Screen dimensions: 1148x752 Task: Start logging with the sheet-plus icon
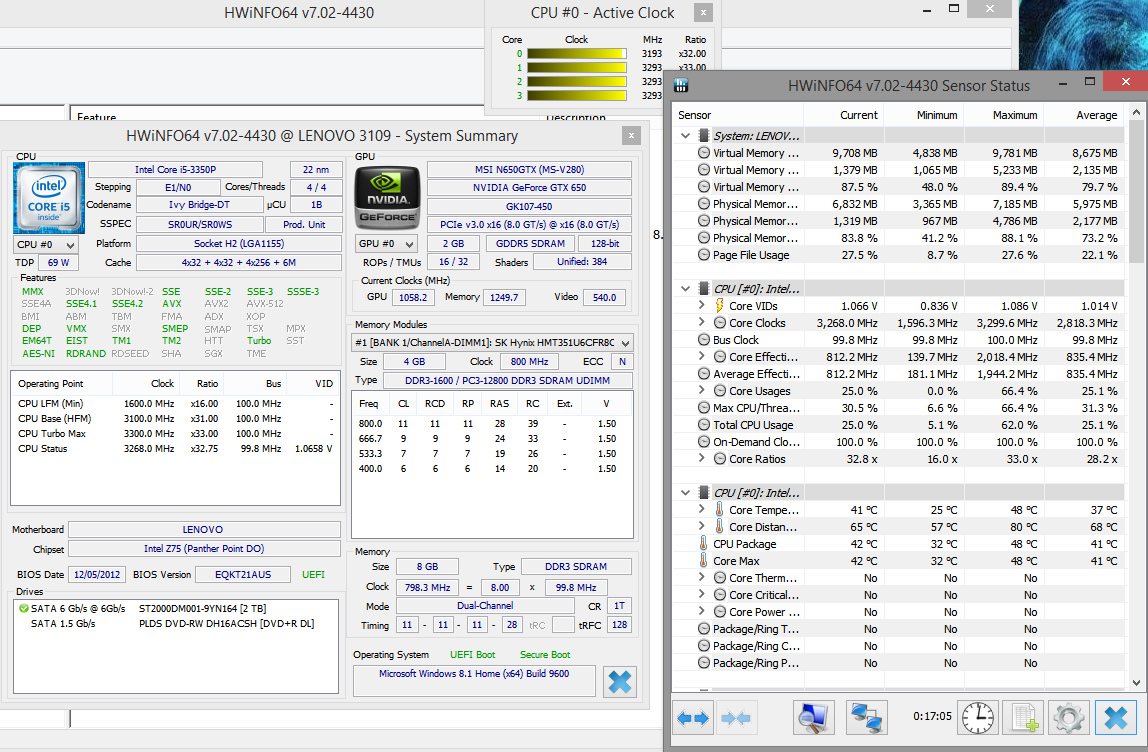pyautogui.click(x=1024, y=718)
